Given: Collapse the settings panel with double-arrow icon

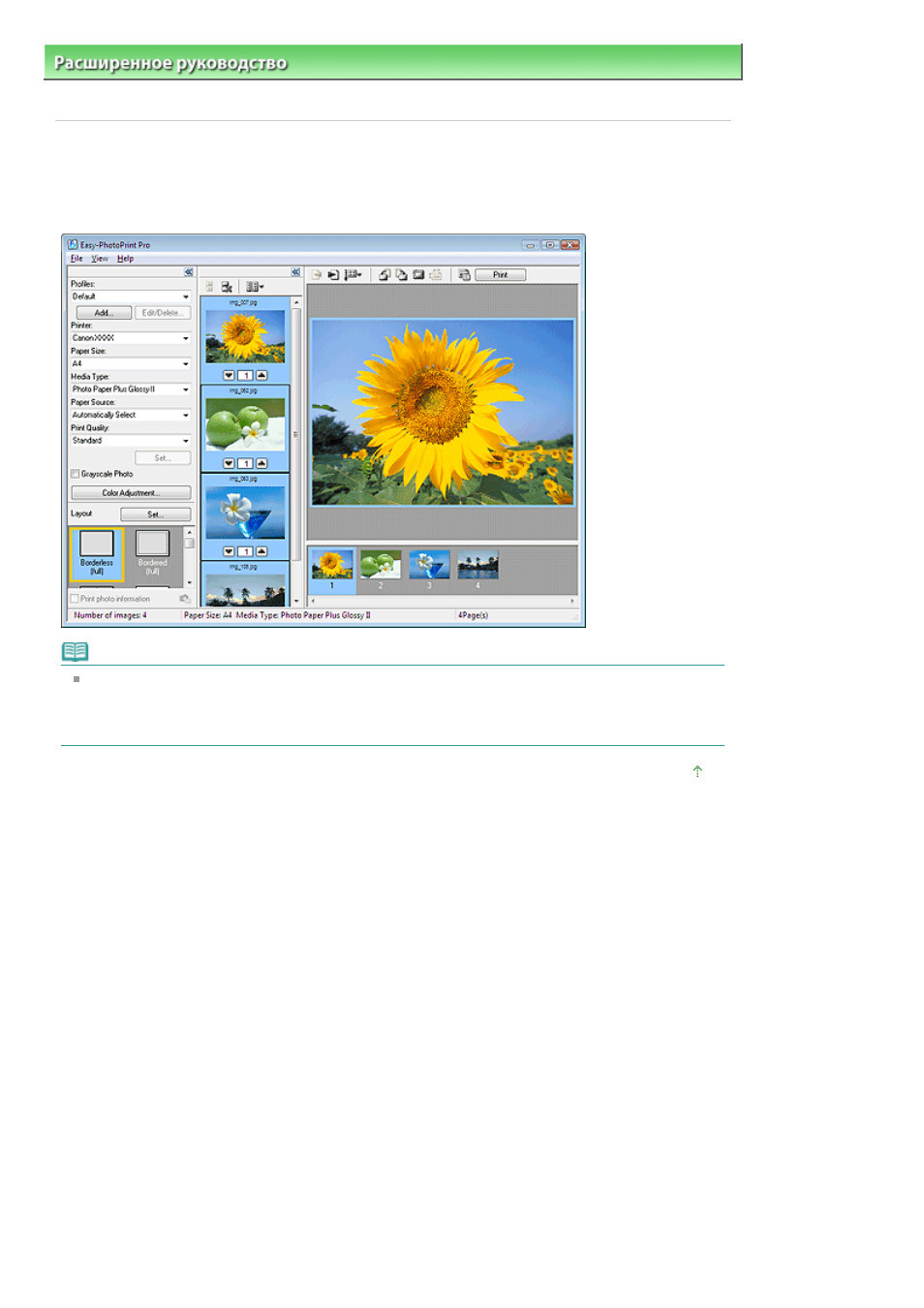Looking at the screenshot, I should [189, 272].
